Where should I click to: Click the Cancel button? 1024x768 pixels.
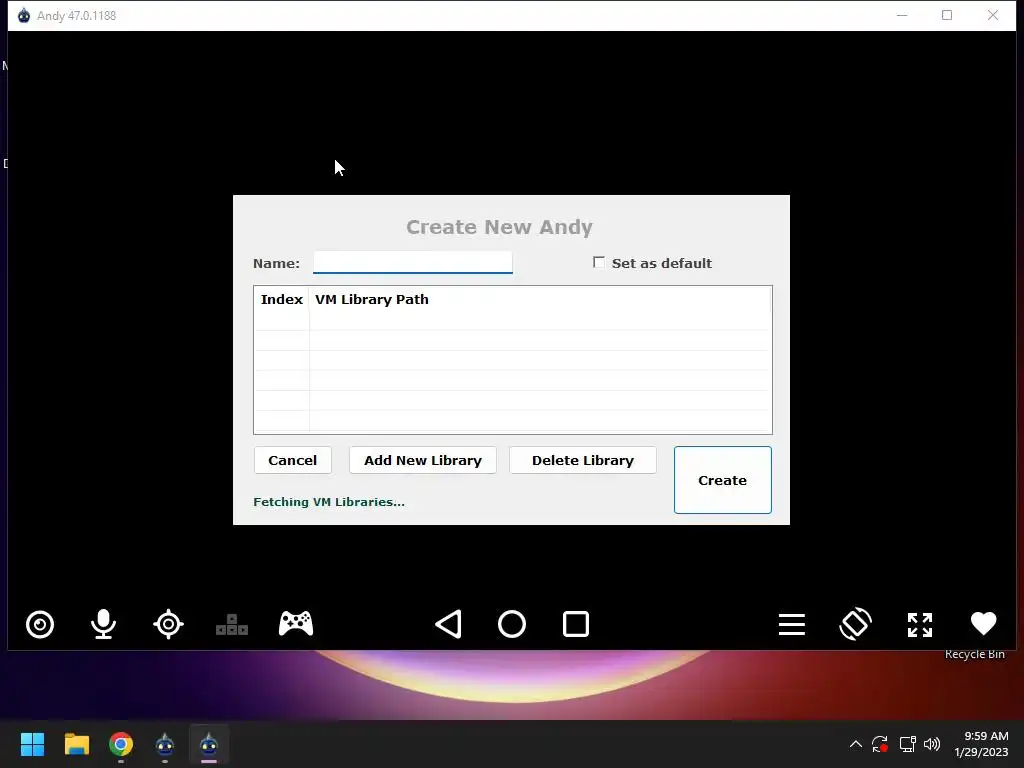[293, 460]
